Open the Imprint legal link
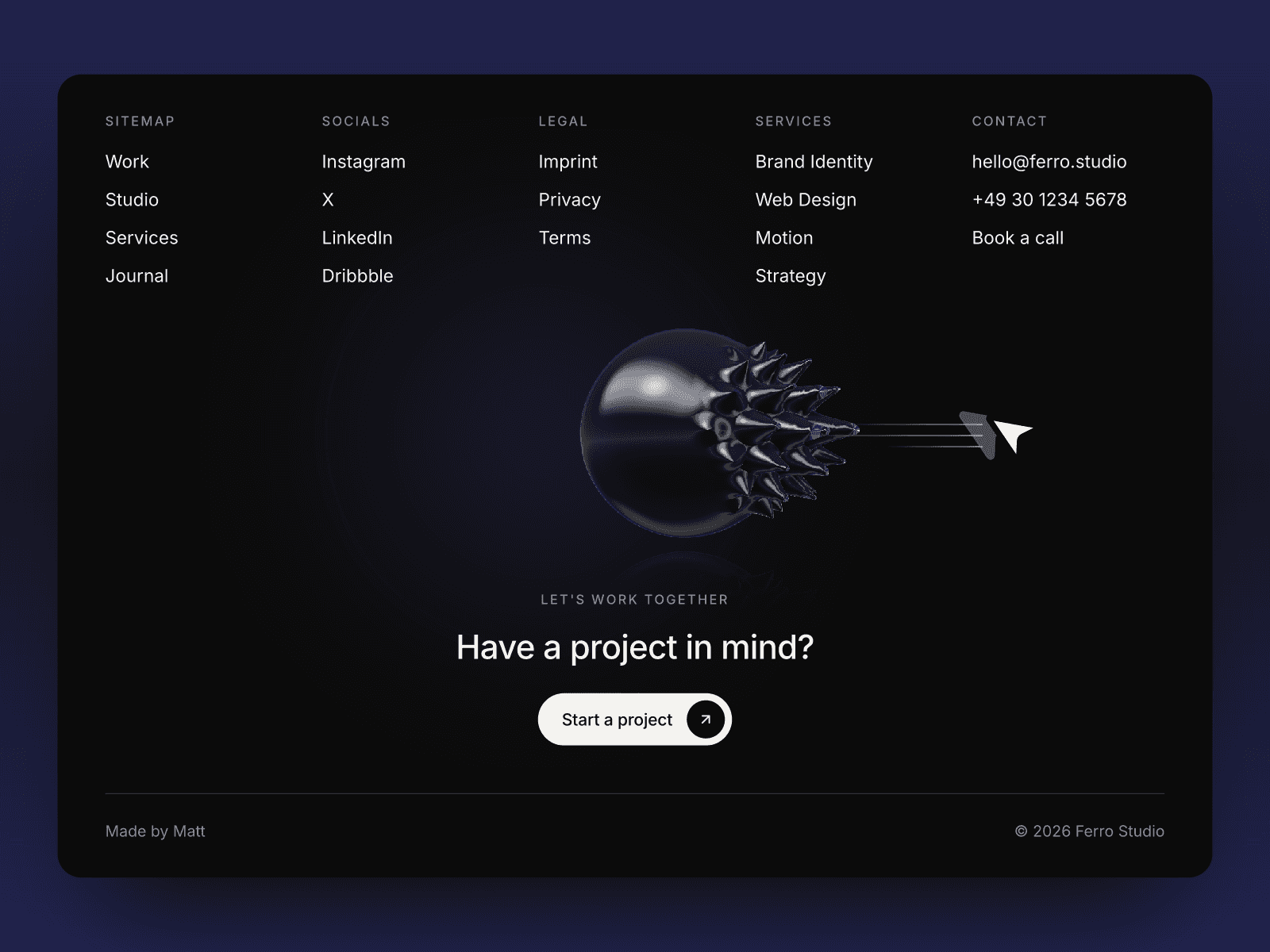 pos(568,162)
